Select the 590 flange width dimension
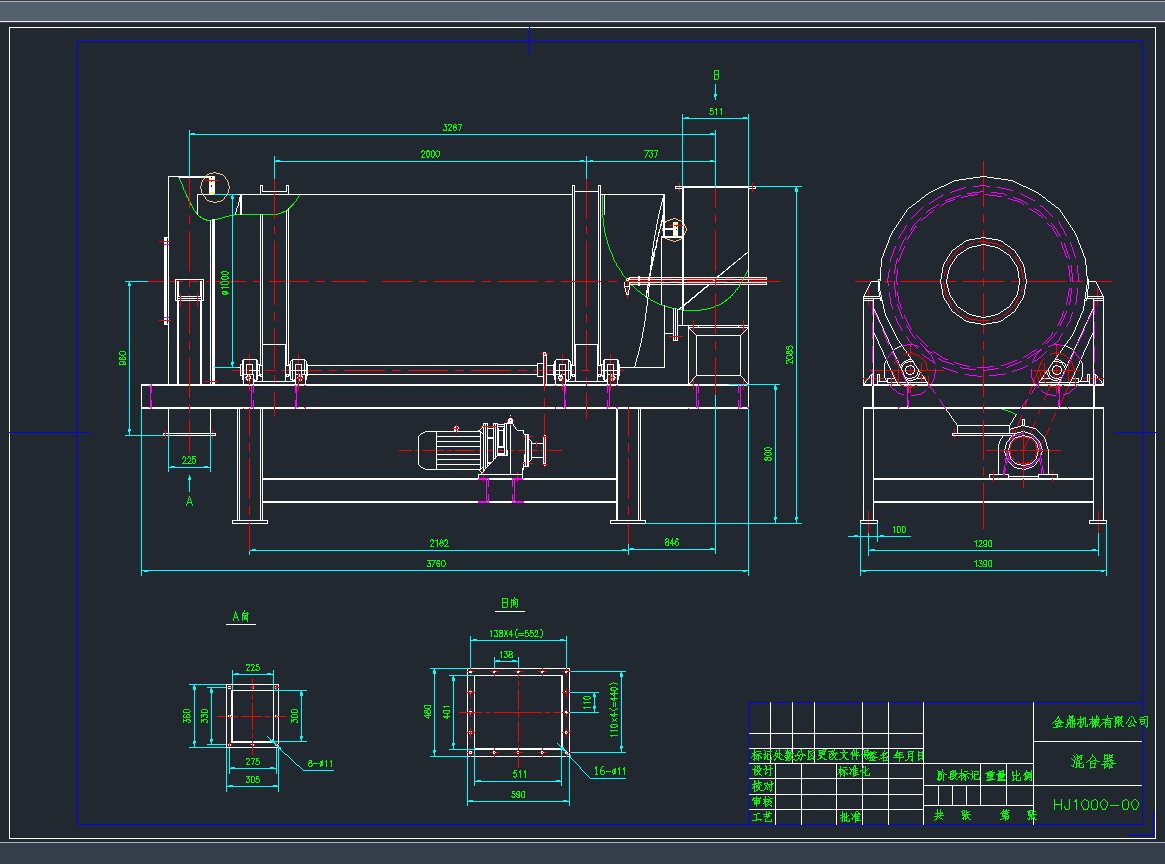Viewport: 1165px width, 864px height. [x=517, y=795]
